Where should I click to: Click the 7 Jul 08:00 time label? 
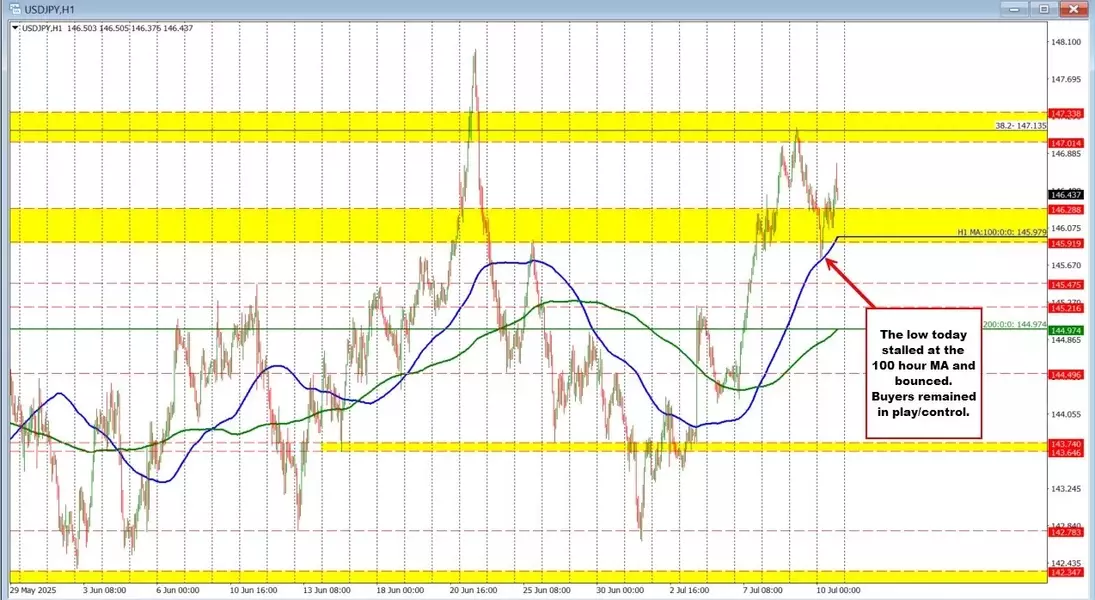click(x=763, y=590)
